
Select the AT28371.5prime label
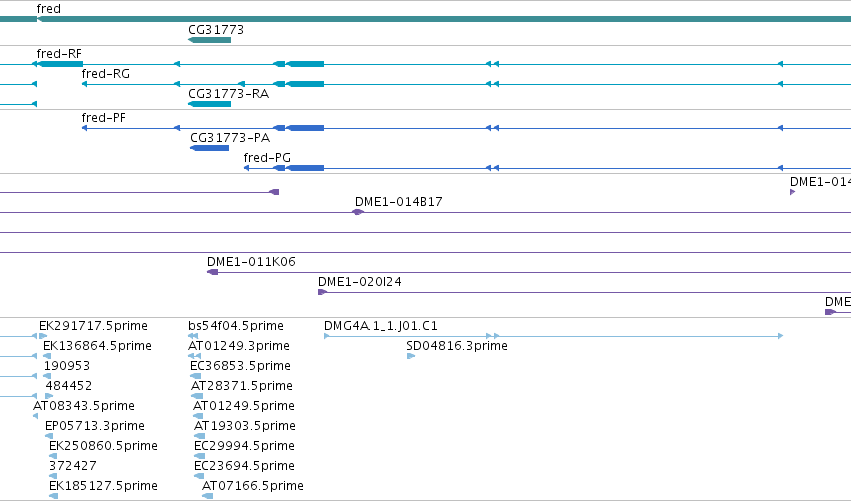coord(242,386)
